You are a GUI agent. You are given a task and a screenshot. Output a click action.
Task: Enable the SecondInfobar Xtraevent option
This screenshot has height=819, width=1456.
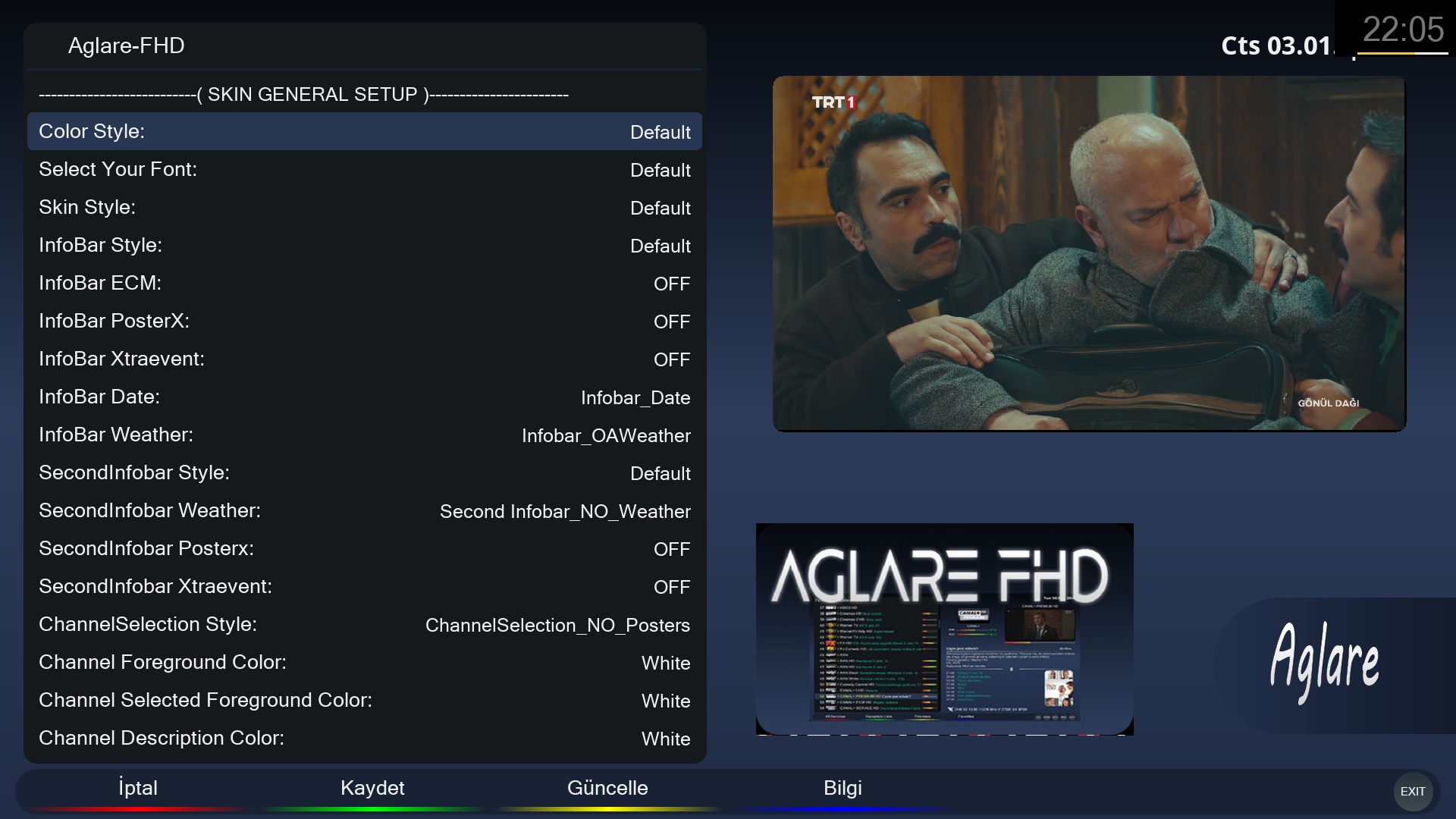click(x=365, y=586)
